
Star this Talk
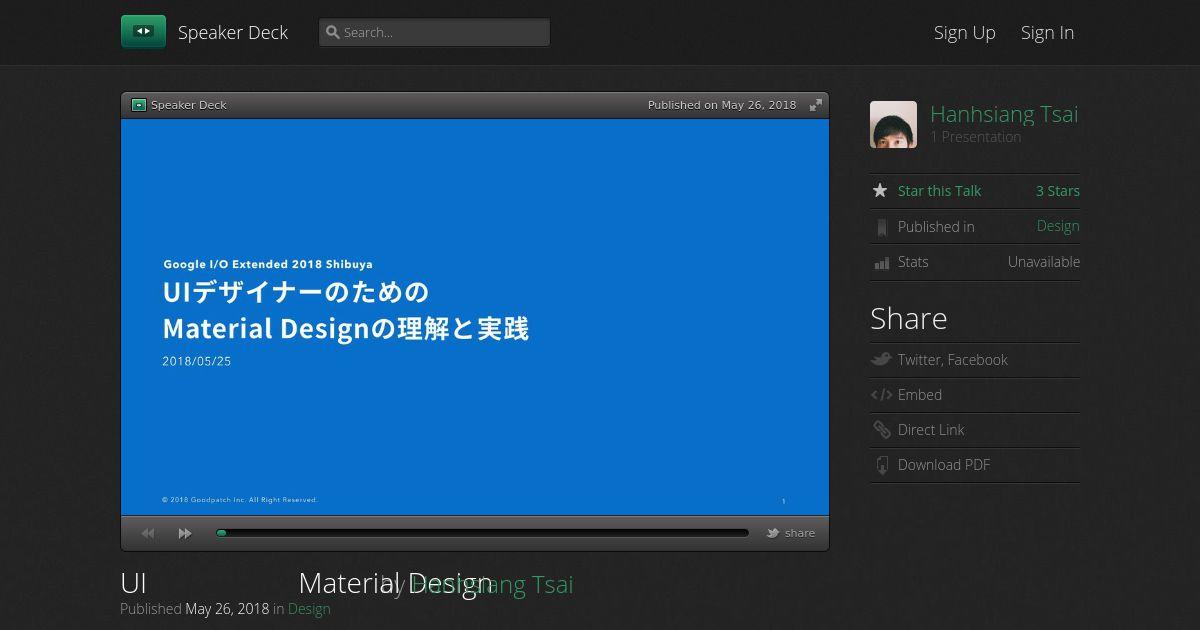[x=939, y=191]
